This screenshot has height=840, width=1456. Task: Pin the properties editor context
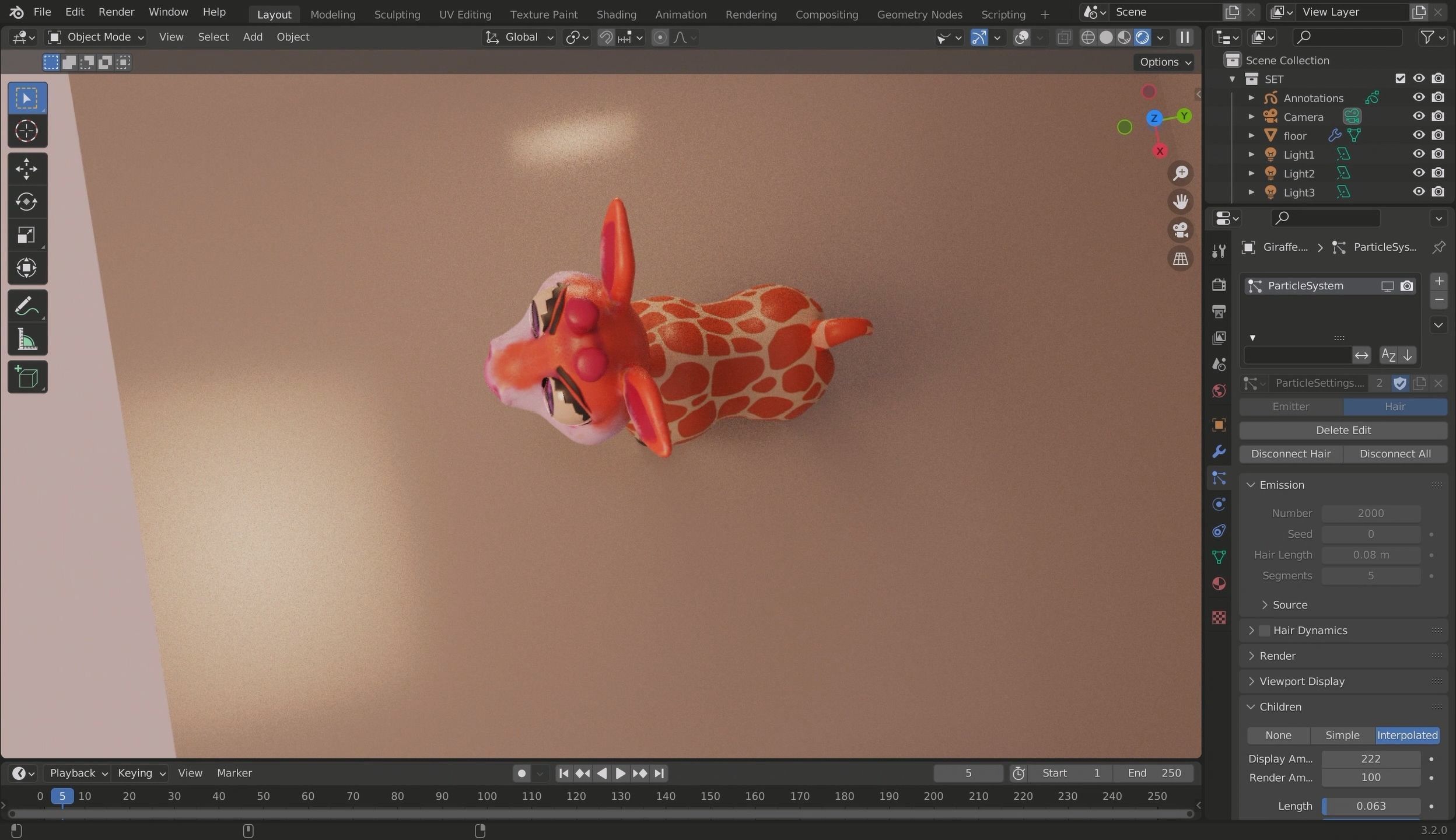click(1438, 247)
